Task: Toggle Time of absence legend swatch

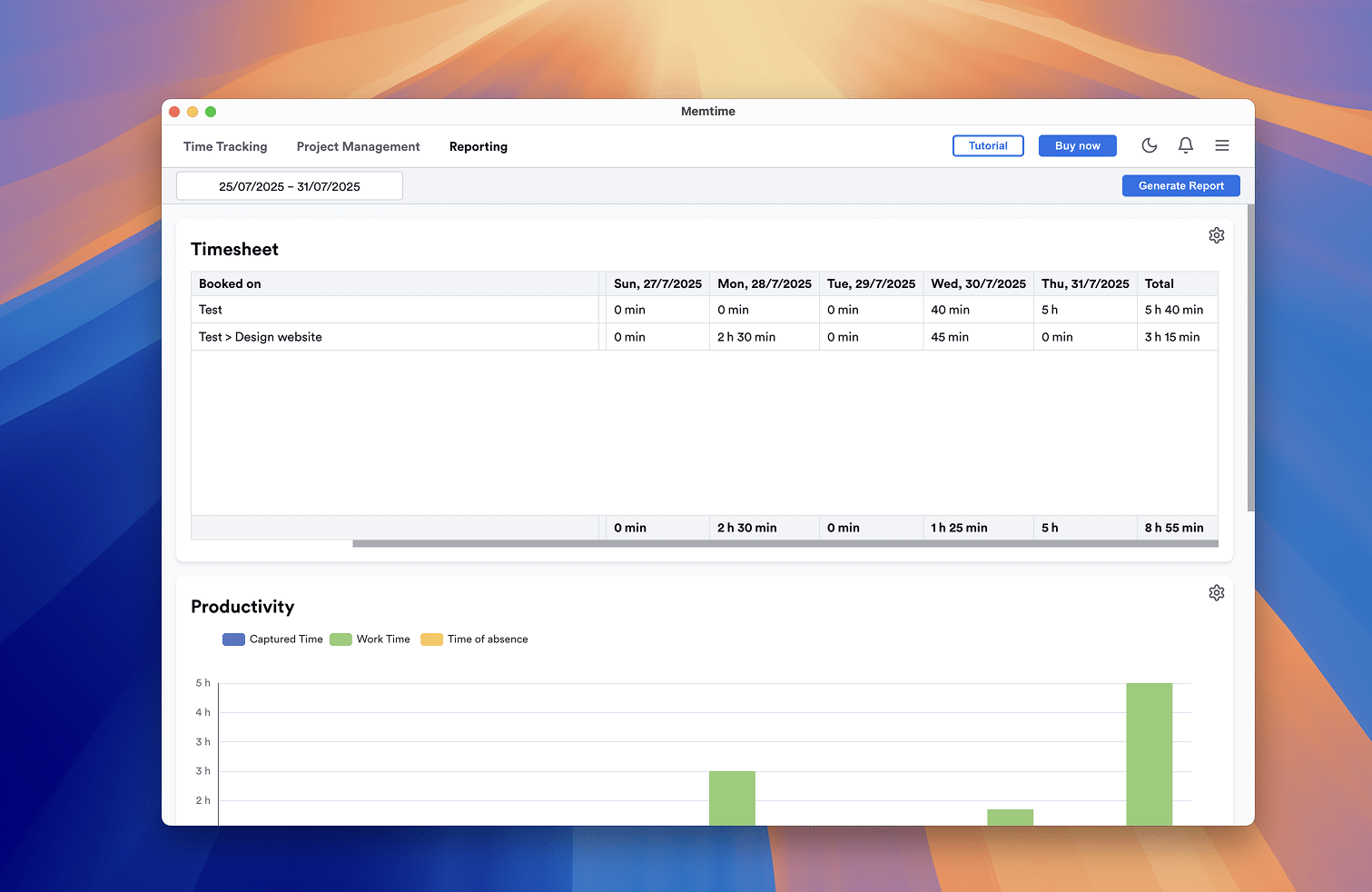Action: tap(431, 639)
